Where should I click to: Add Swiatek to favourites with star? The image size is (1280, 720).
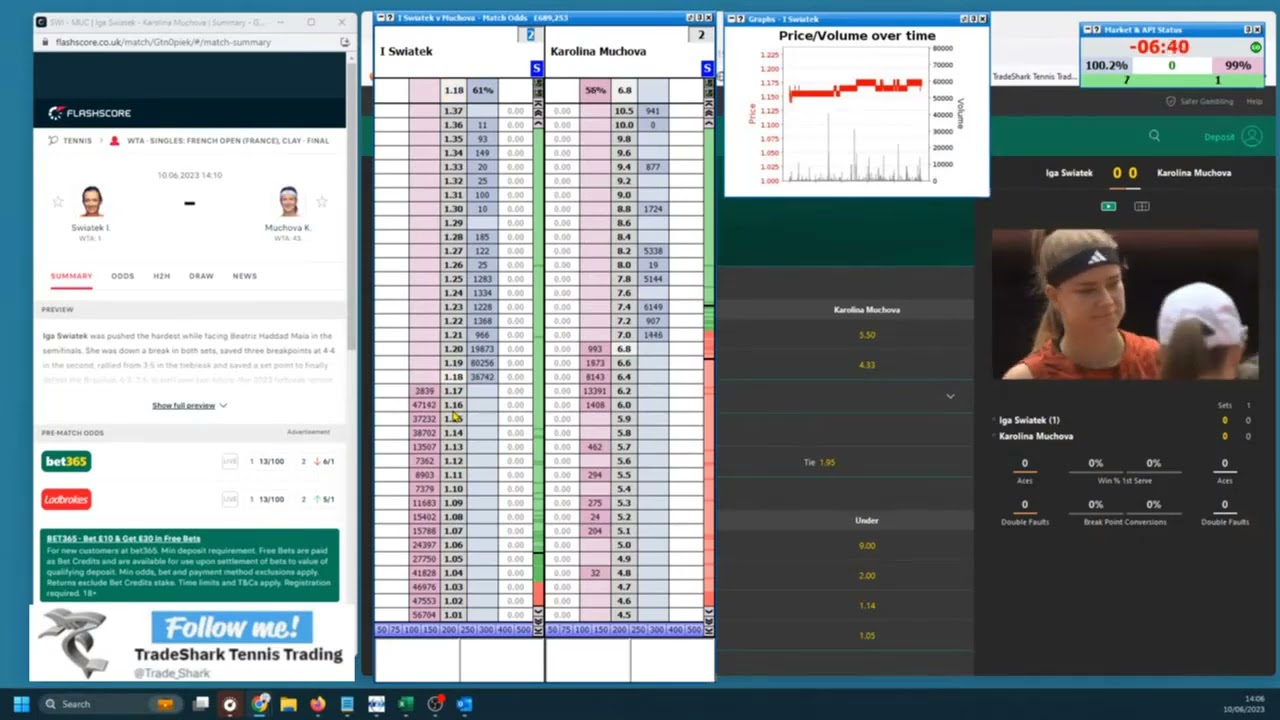pos(58,202)
